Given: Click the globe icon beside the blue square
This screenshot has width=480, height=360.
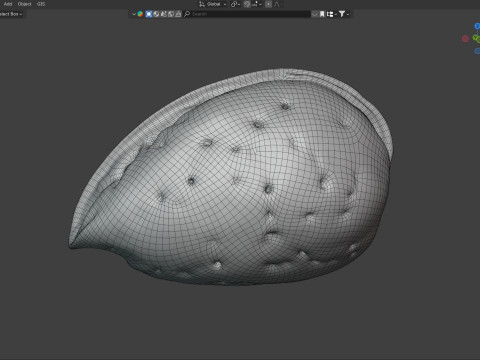Looking at the screenshot, I should click(x=156, y=14).
